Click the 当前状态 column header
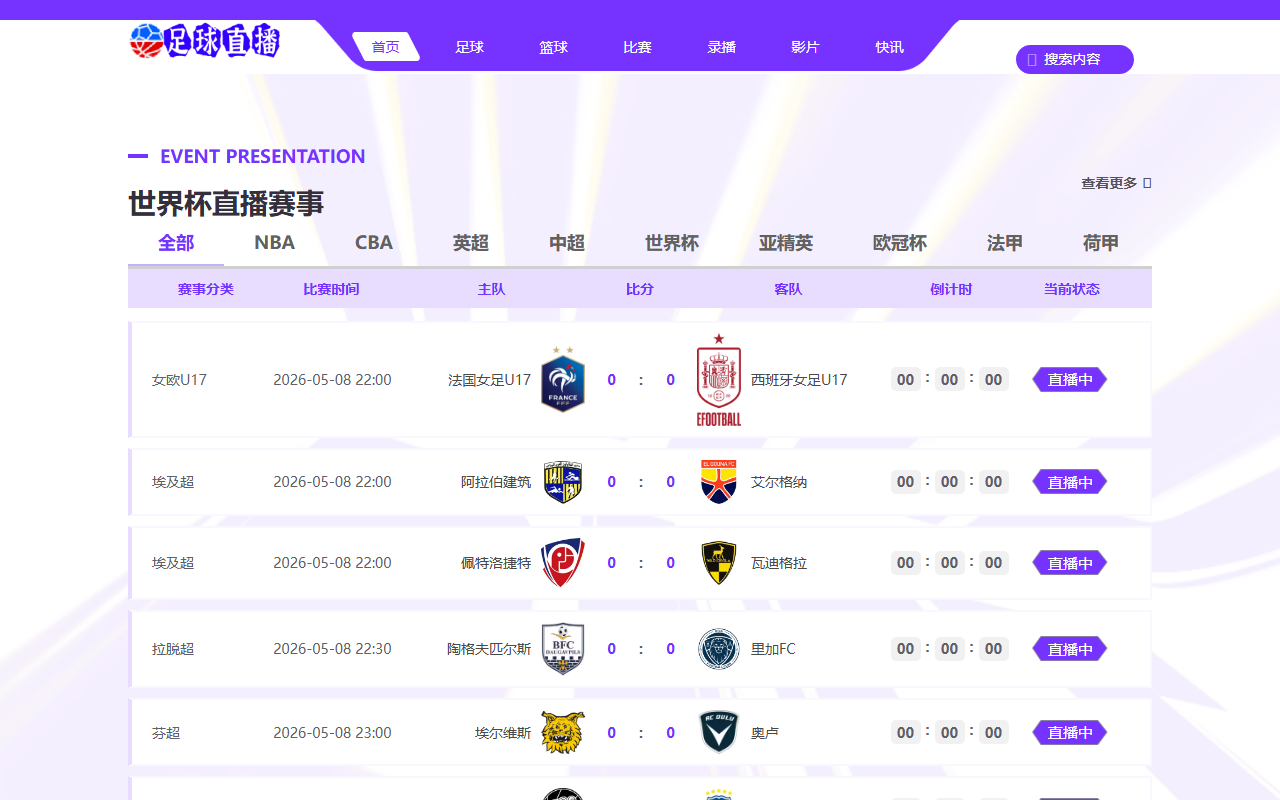 pos(1072,289)
